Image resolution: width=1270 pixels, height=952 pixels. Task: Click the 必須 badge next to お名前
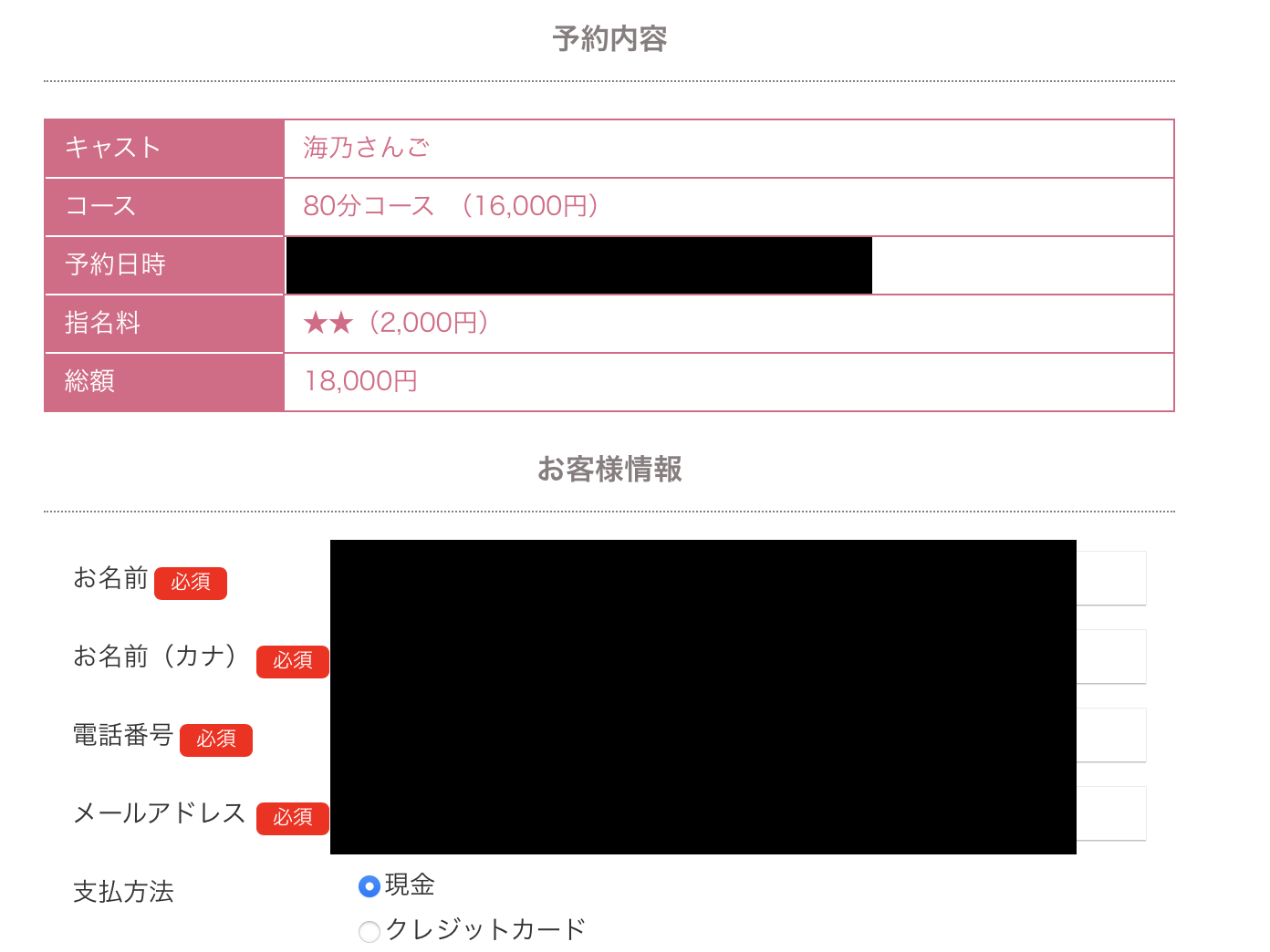coord(191,583)
